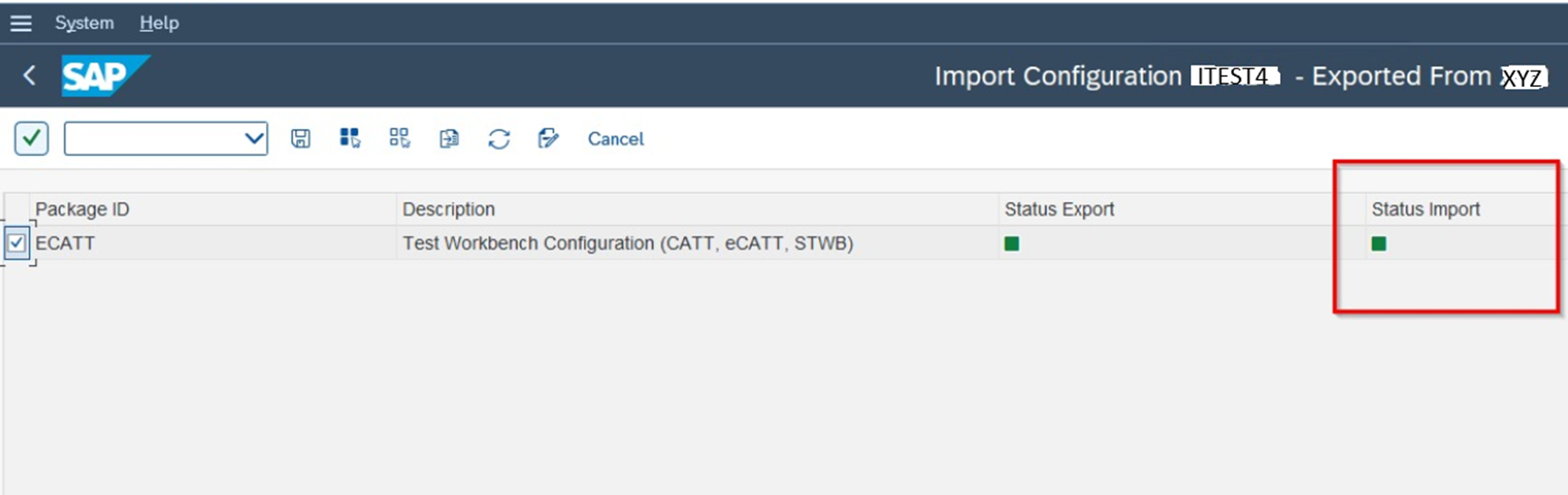Click the Refresh arrows icon

coord(499,139)
